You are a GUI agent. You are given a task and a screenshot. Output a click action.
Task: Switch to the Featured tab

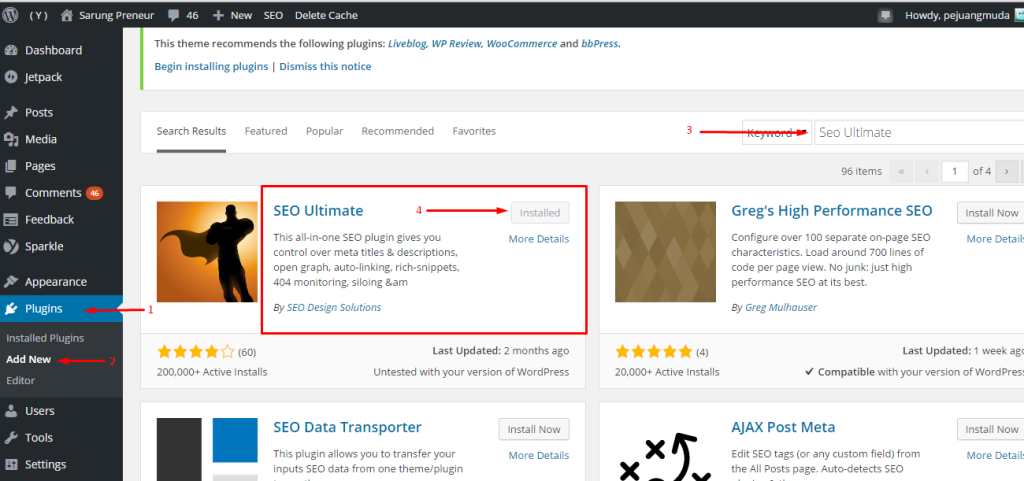click(266, 131)
